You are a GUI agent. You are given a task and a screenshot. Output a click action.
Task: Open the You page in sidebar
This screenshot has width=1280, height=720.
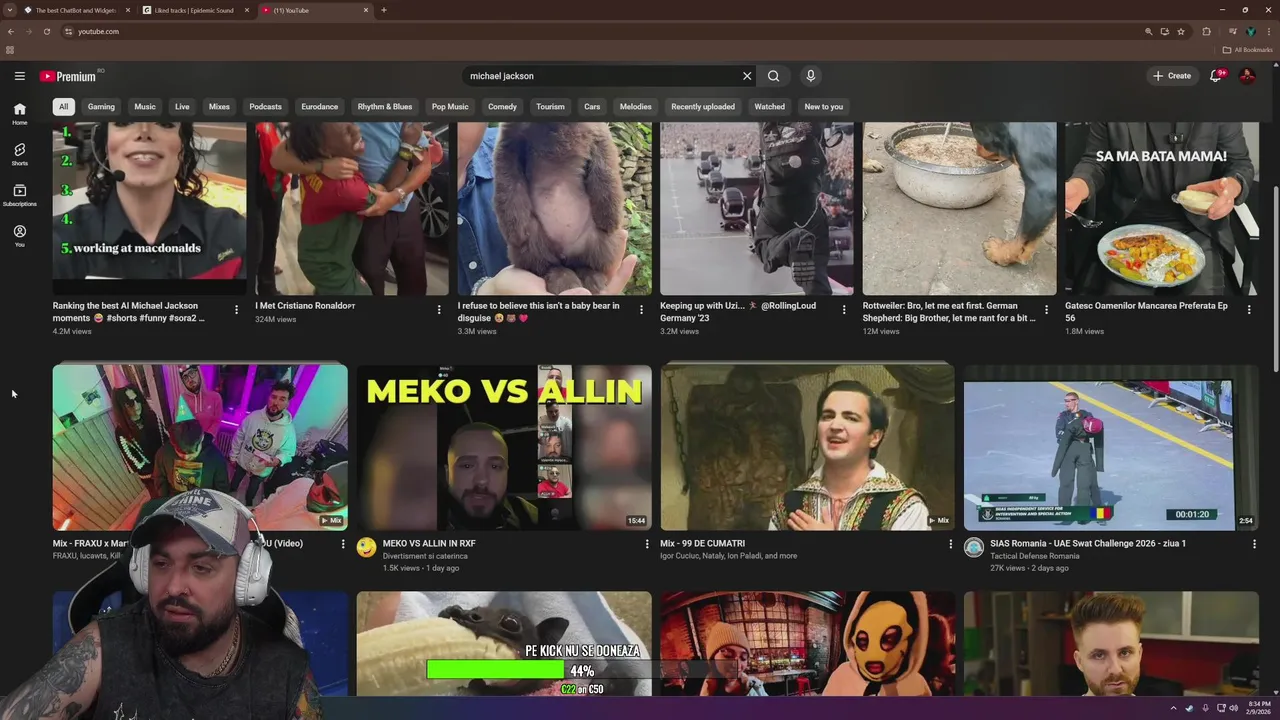19,236
